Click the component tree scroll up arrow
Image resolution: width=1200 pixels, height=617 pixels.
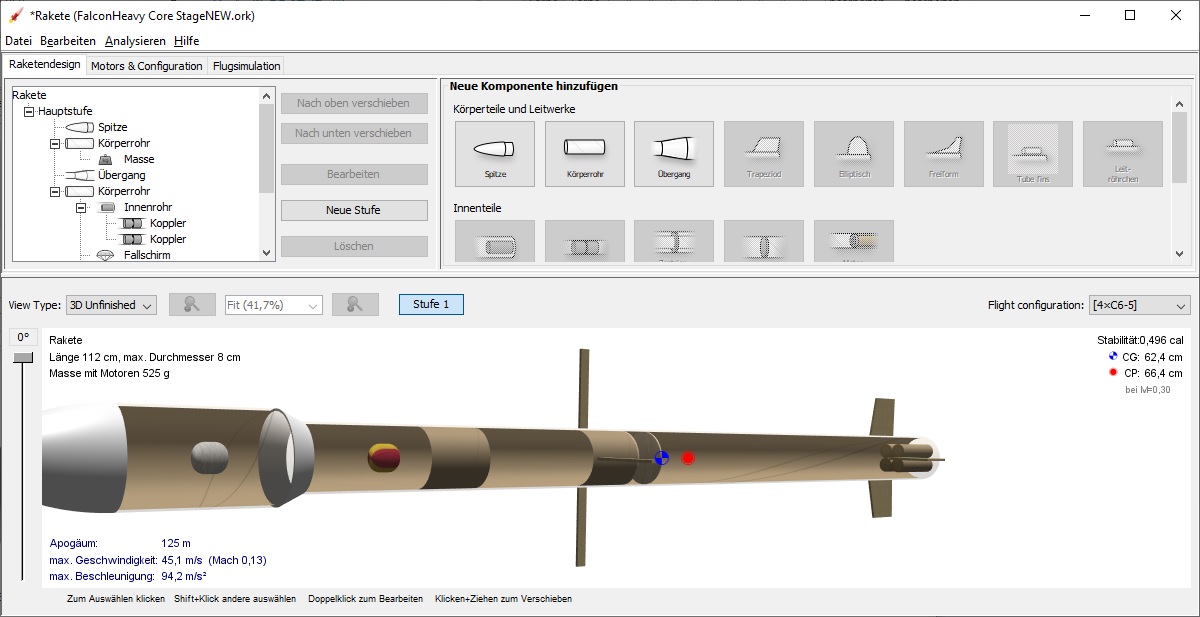click(x=266, y=96)
